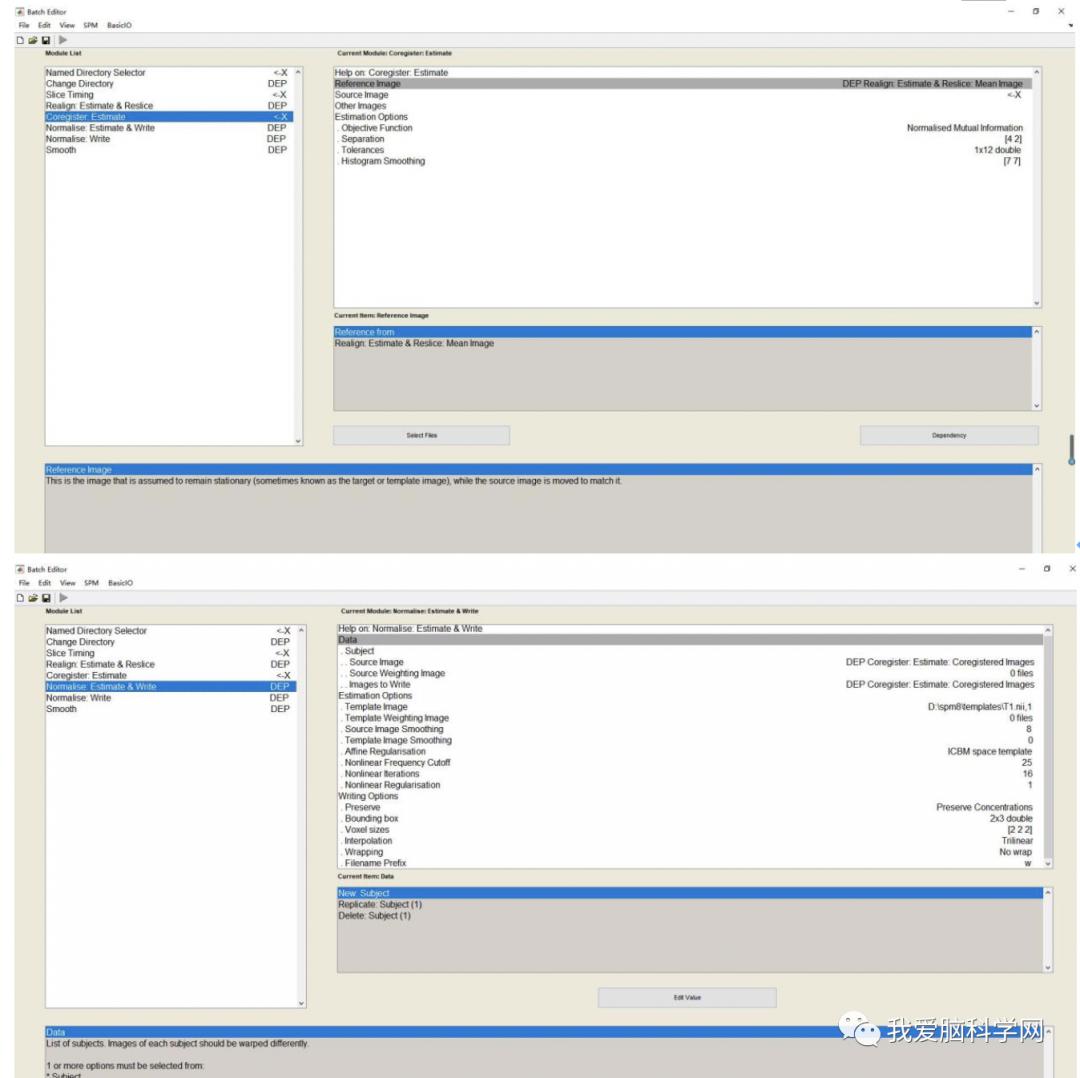Screen dimensions: 1080x1078
Task: Click bottom module parameters scrollbar down arrow
Action: pyautogui.click(x=1048, y=864)
